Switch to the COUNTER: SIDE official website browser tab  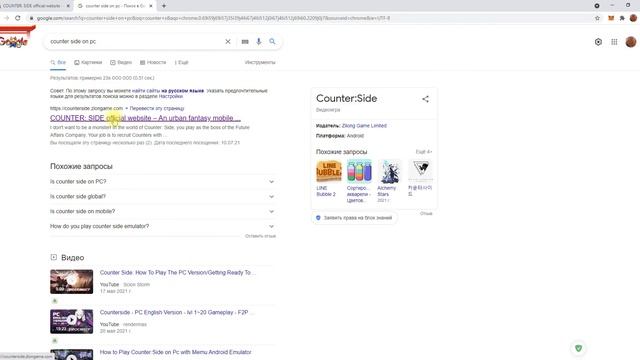coord(32,6)
